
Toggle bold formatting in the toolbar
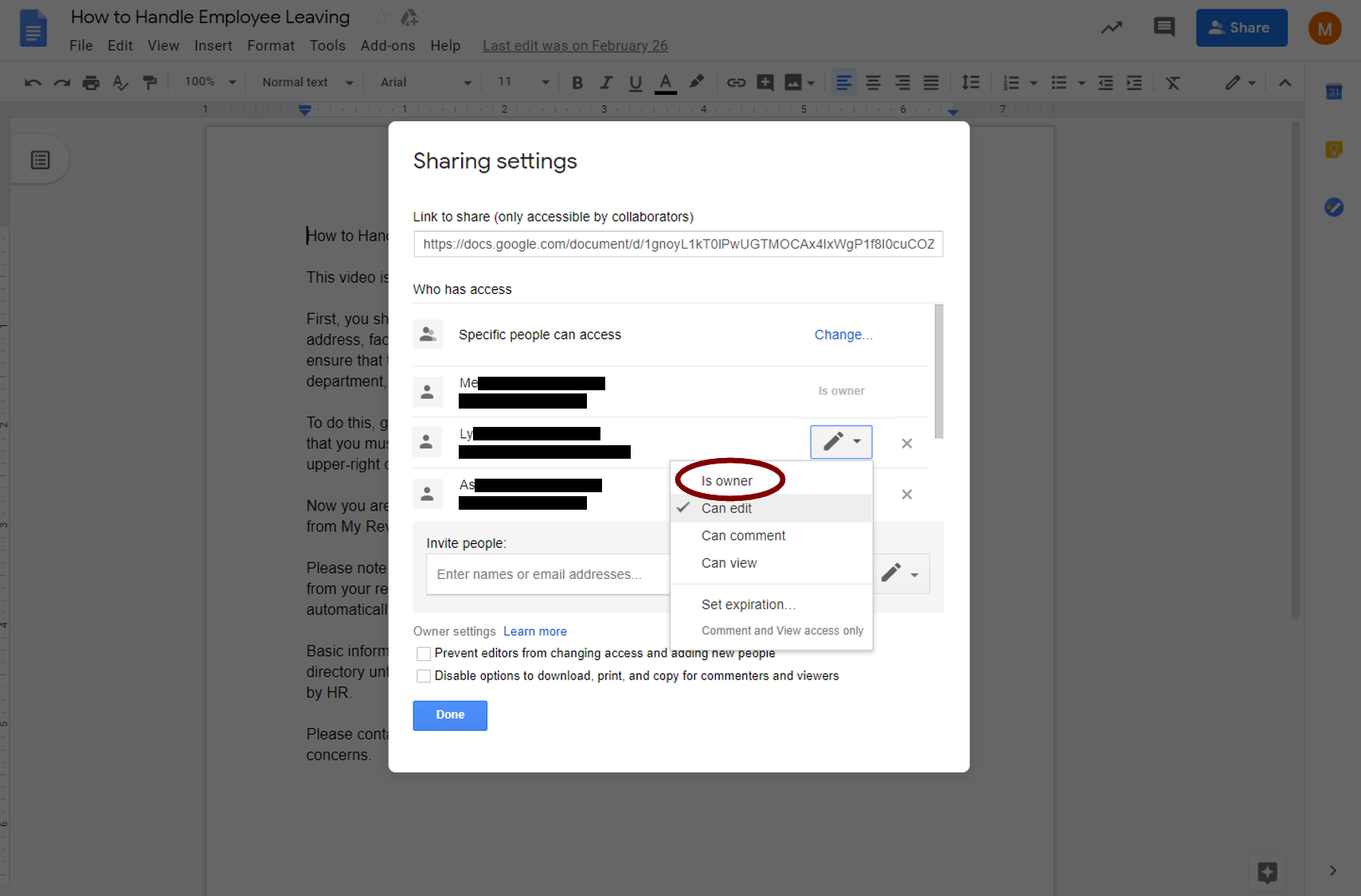pos(577,82)
